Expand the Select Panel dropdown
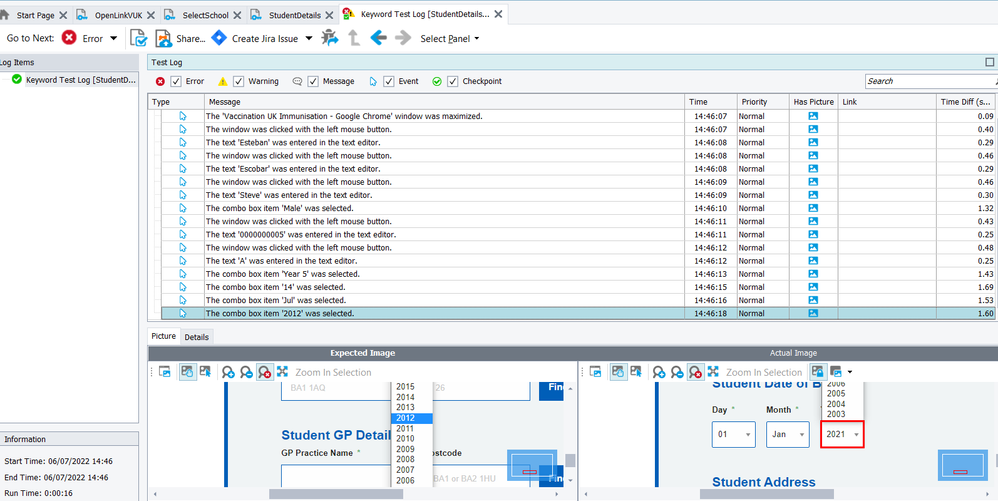This screenshot has height=501, width=998. (449, 38)
